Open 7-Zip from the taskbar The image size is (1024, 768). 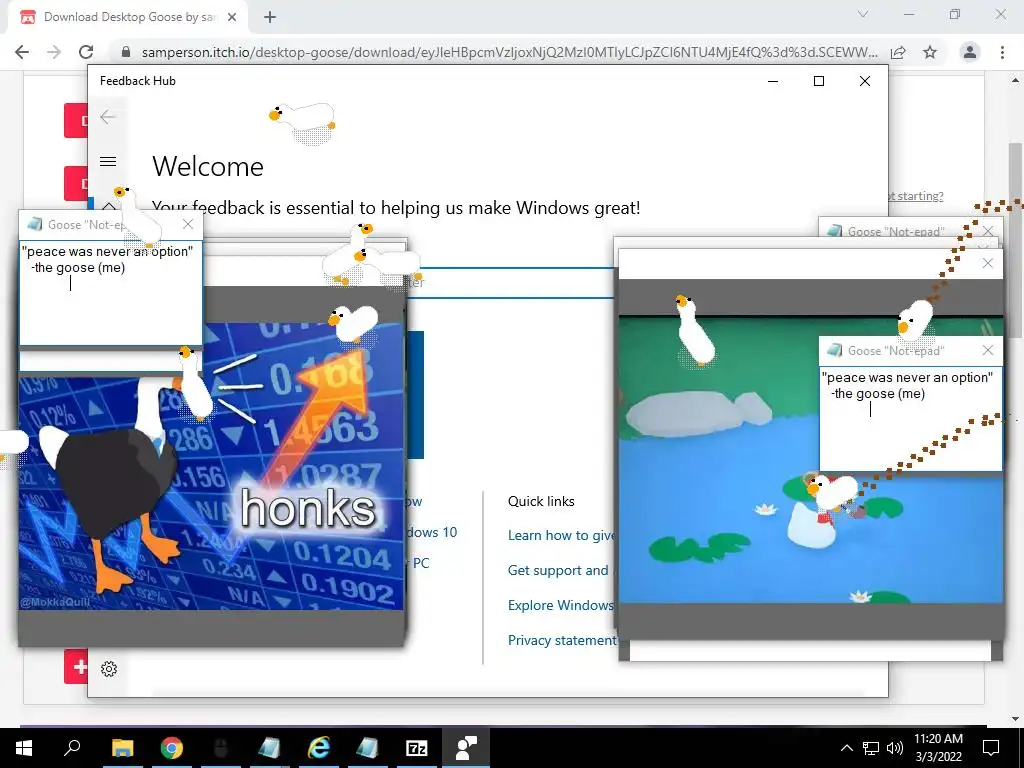417,748
